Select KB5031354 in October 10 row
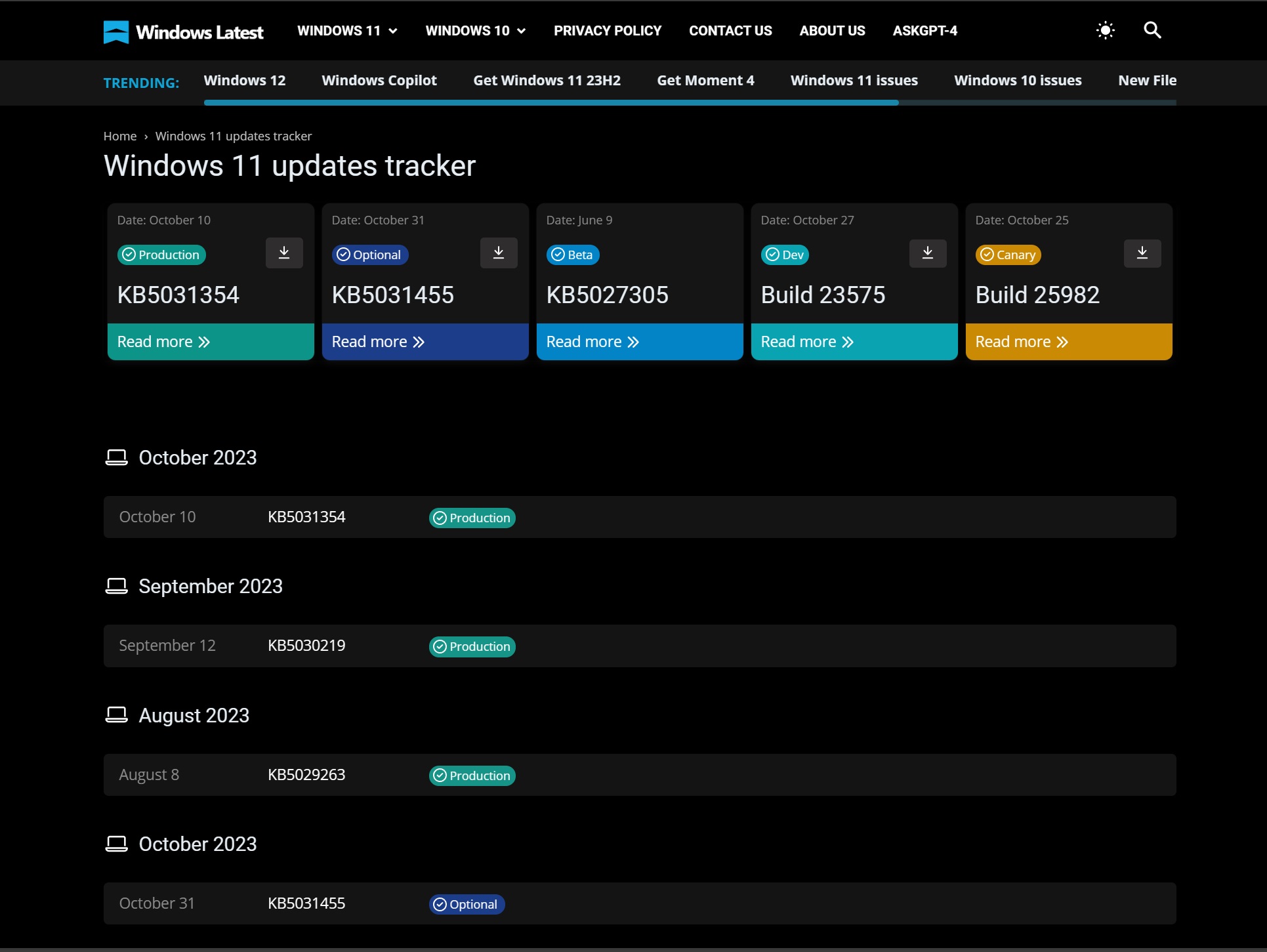 click(x=306, y=517)
